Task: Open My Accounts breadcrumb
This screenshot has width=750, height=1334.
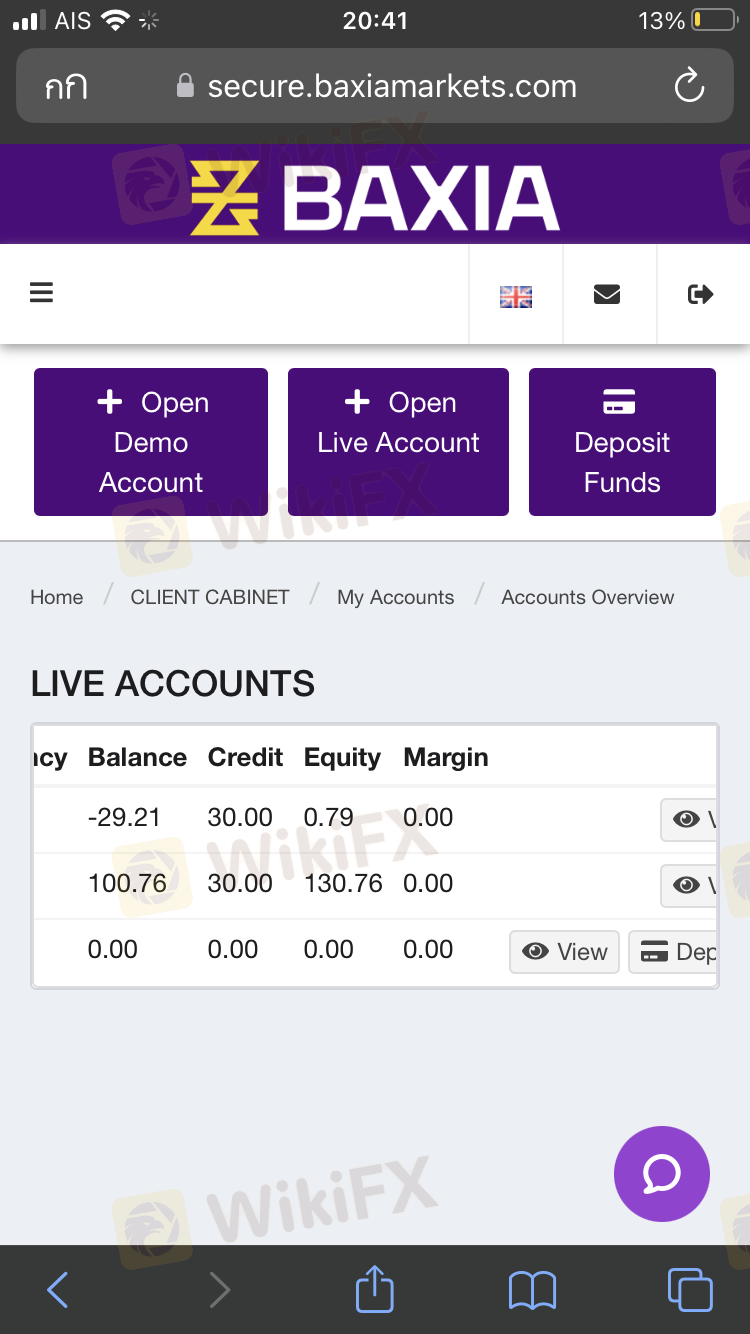Action: point(395,597)
